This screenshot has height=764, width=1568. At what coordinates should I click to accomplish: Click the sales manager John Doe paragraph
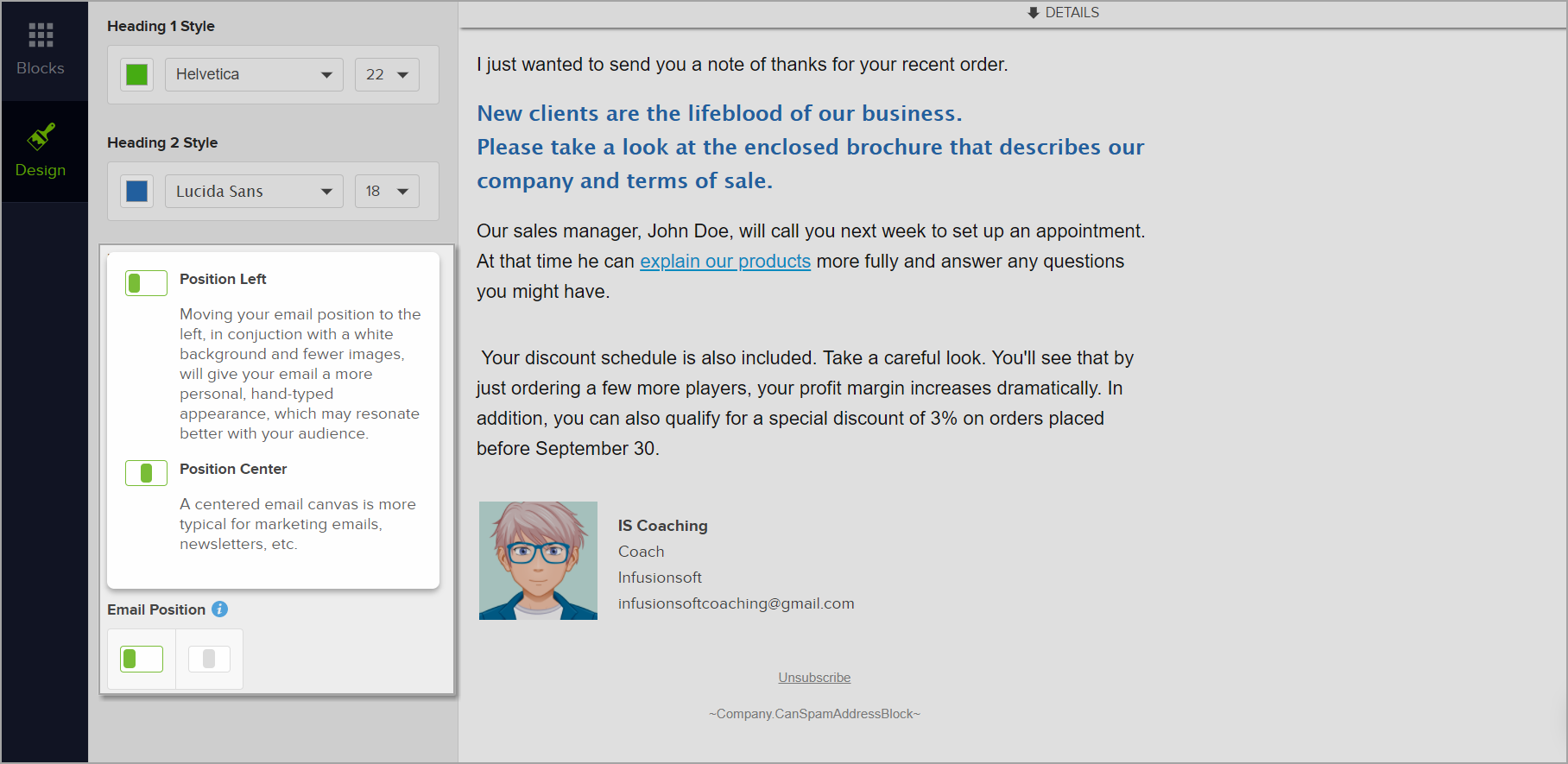(x=811, y=262)
